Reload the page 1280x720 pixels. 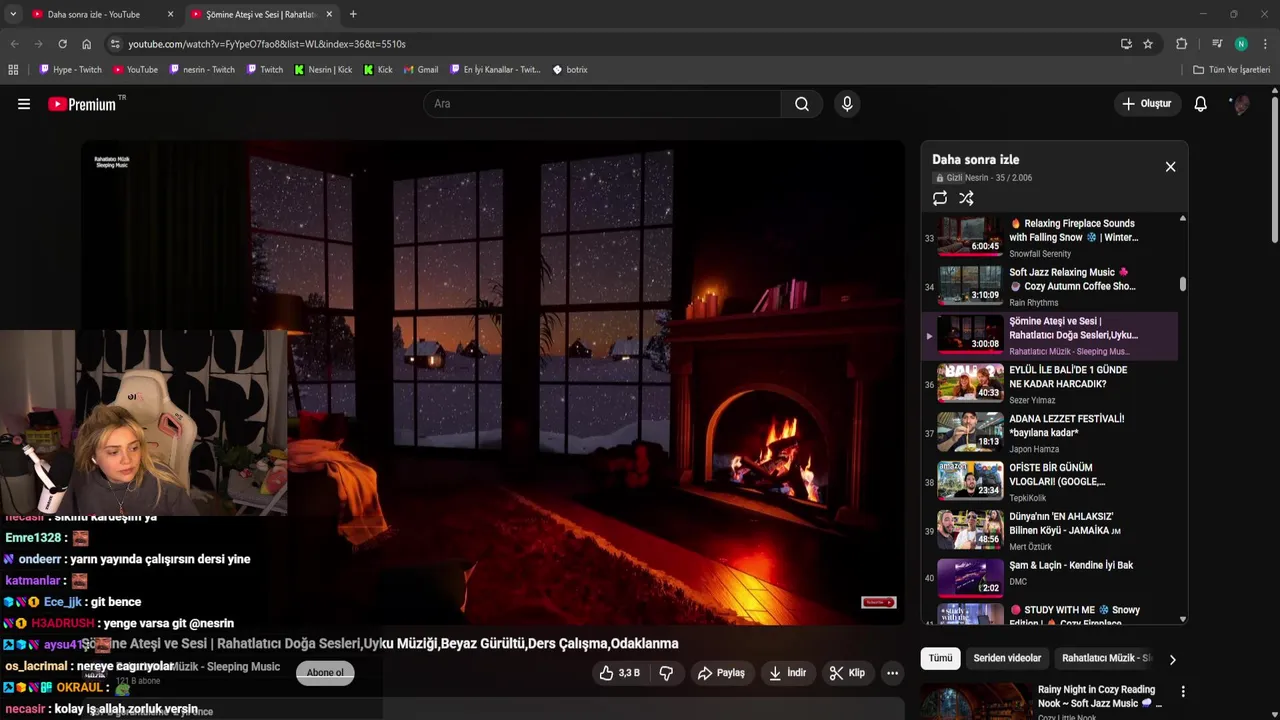tap(62, 44)
